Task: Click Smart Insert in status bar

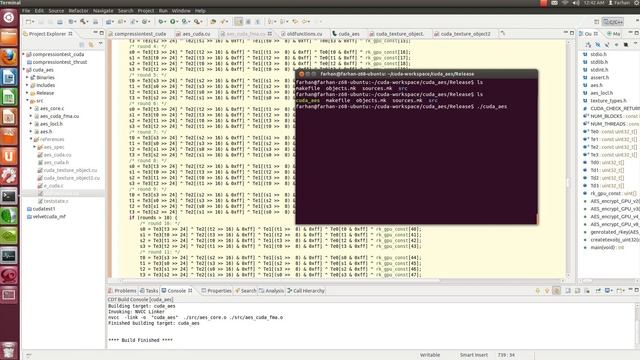Action: 473,355
